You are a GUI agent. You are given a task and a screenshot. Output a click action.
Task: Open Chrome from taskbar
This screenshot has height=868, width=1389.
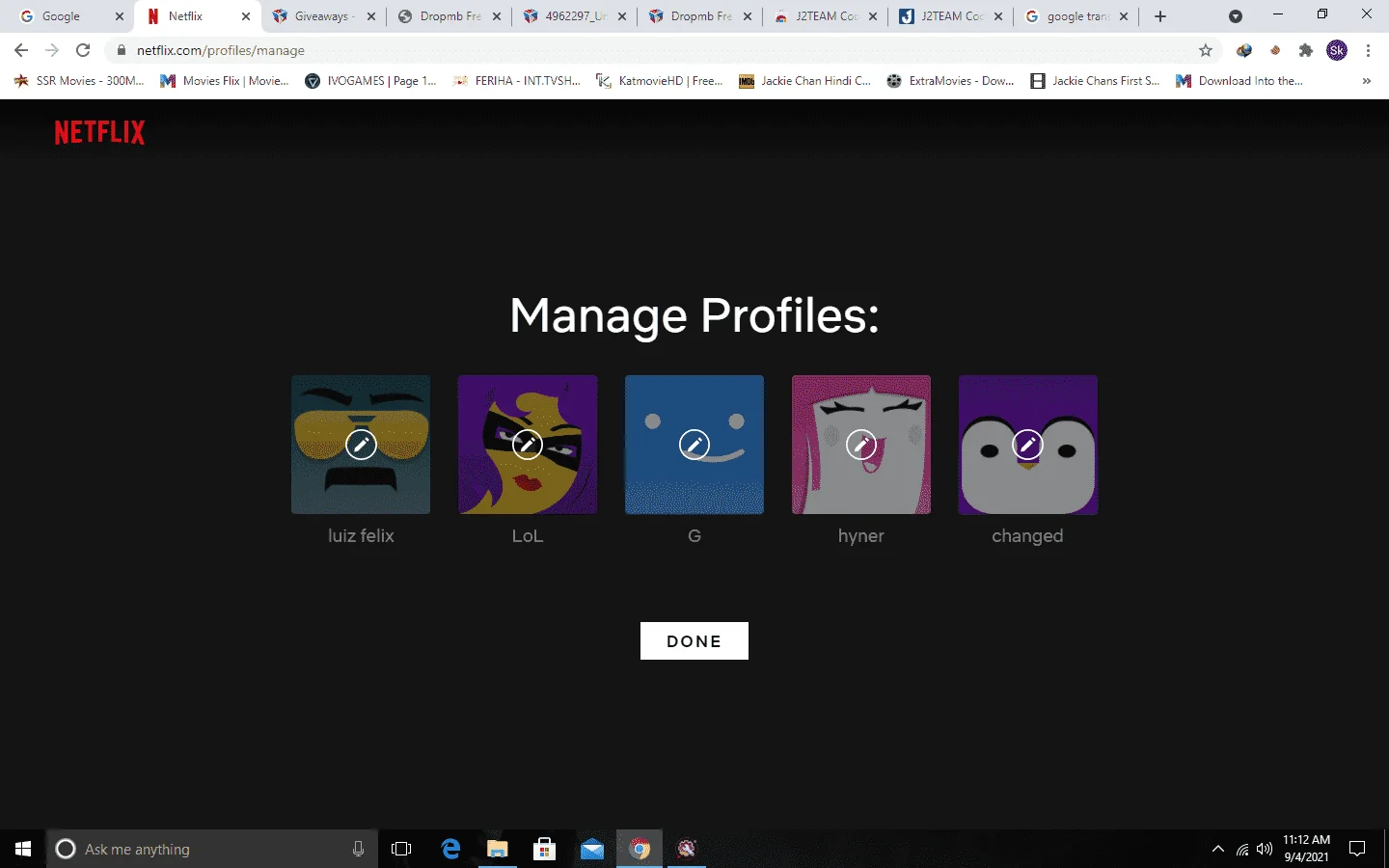(x=640, y=849)
